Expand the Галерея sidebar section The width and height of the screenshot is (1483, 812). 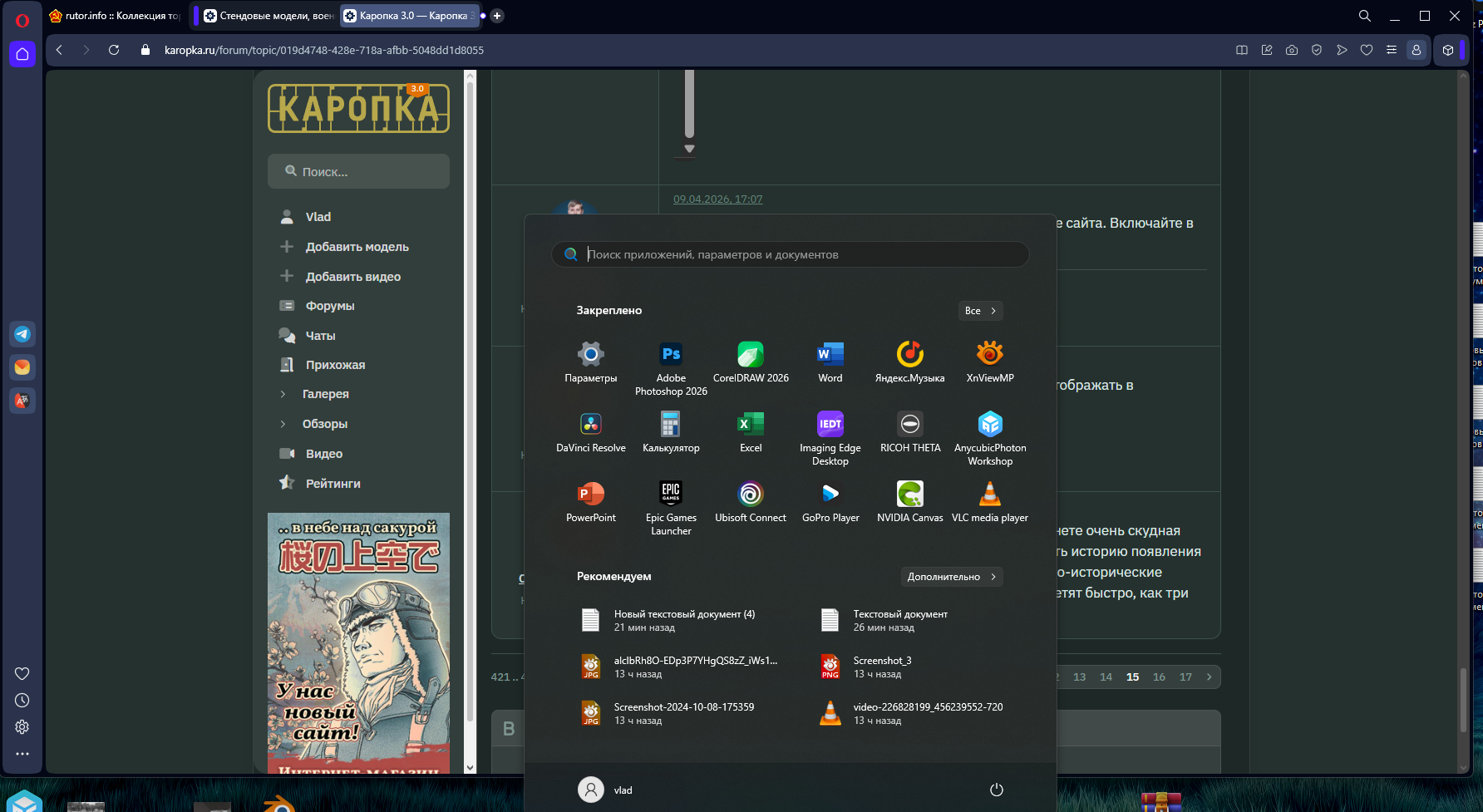(x=325, y=394)
